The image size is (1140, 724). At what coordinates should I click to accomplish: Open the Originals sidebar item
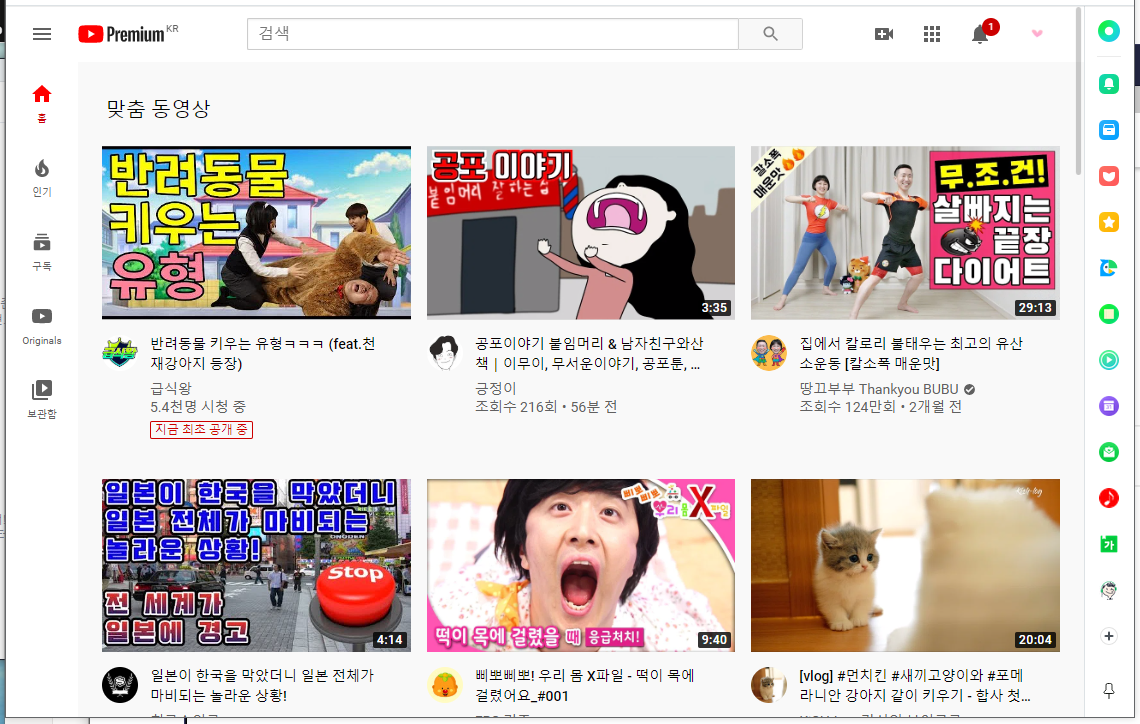42,326
